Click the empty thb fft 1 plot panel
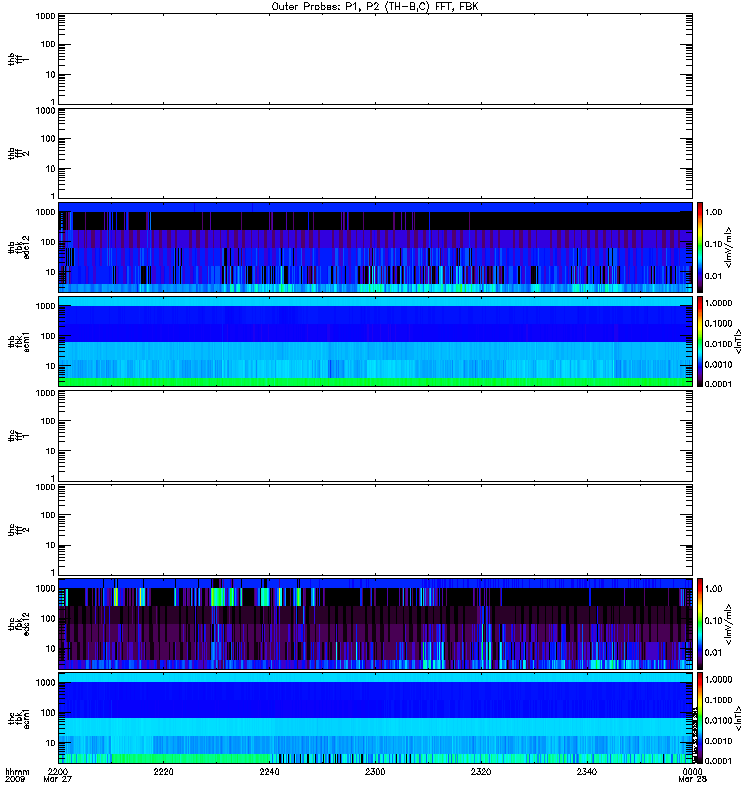The height and width of the screenshot is (800, 750). tap(375, 60)
